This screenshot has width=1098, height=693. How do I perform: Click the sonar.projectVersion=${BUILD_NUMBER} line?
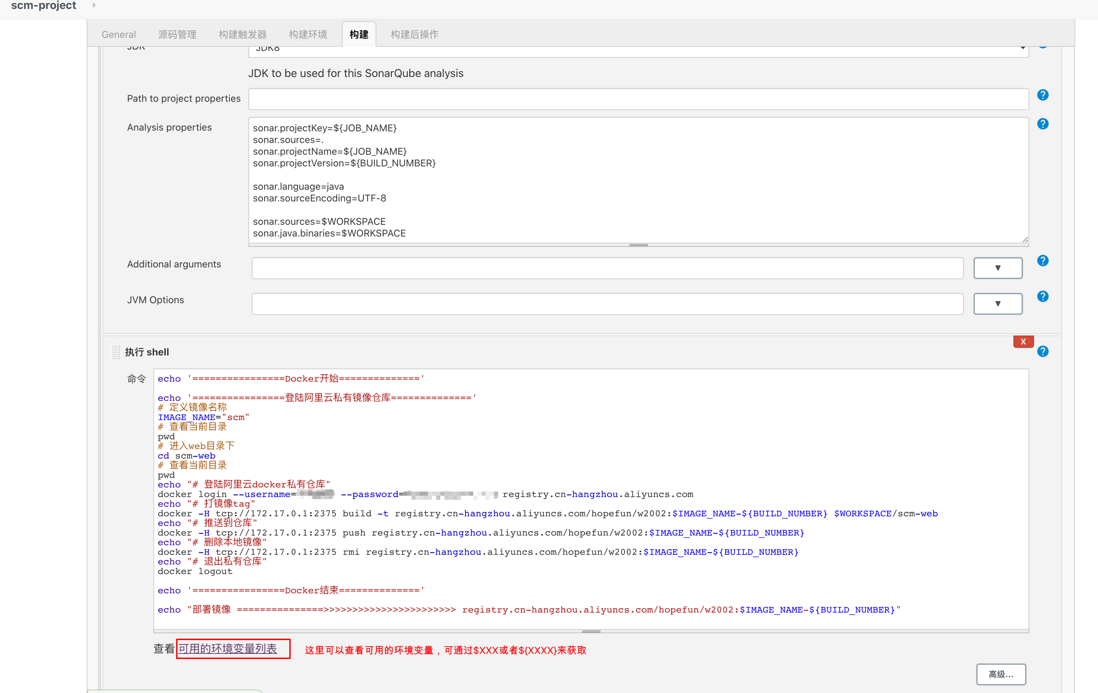(344, 163)
